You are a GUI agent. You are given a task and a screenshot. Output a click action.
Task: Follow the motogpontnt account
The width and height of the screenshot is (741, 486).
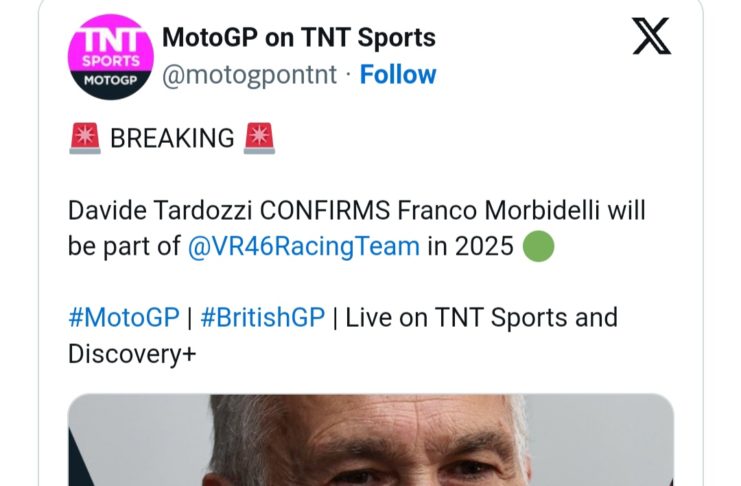point(398,75)
